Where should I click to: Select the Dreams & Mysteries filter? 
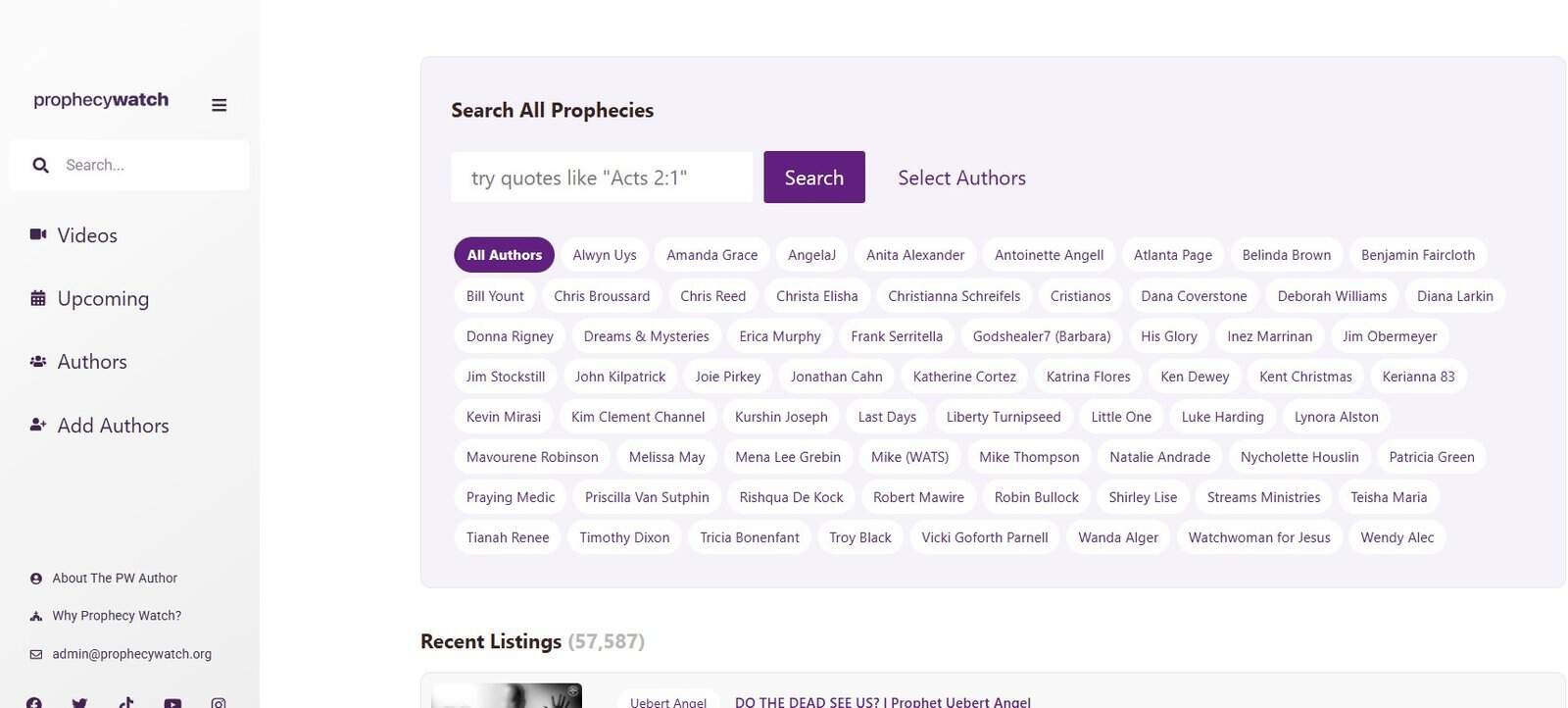point(646,336)
